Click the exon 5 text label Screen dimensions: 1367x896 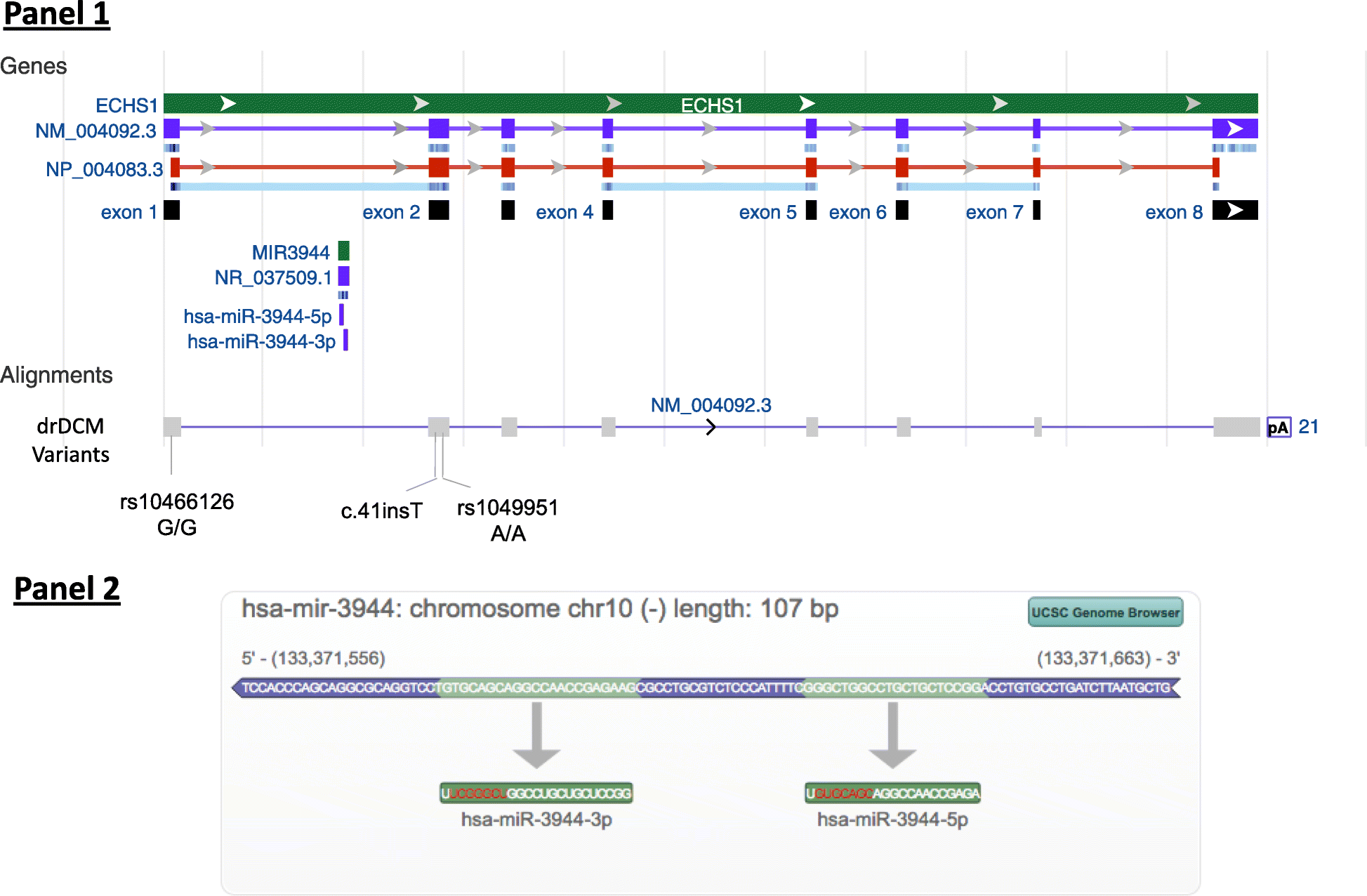[x=767, y=212]
